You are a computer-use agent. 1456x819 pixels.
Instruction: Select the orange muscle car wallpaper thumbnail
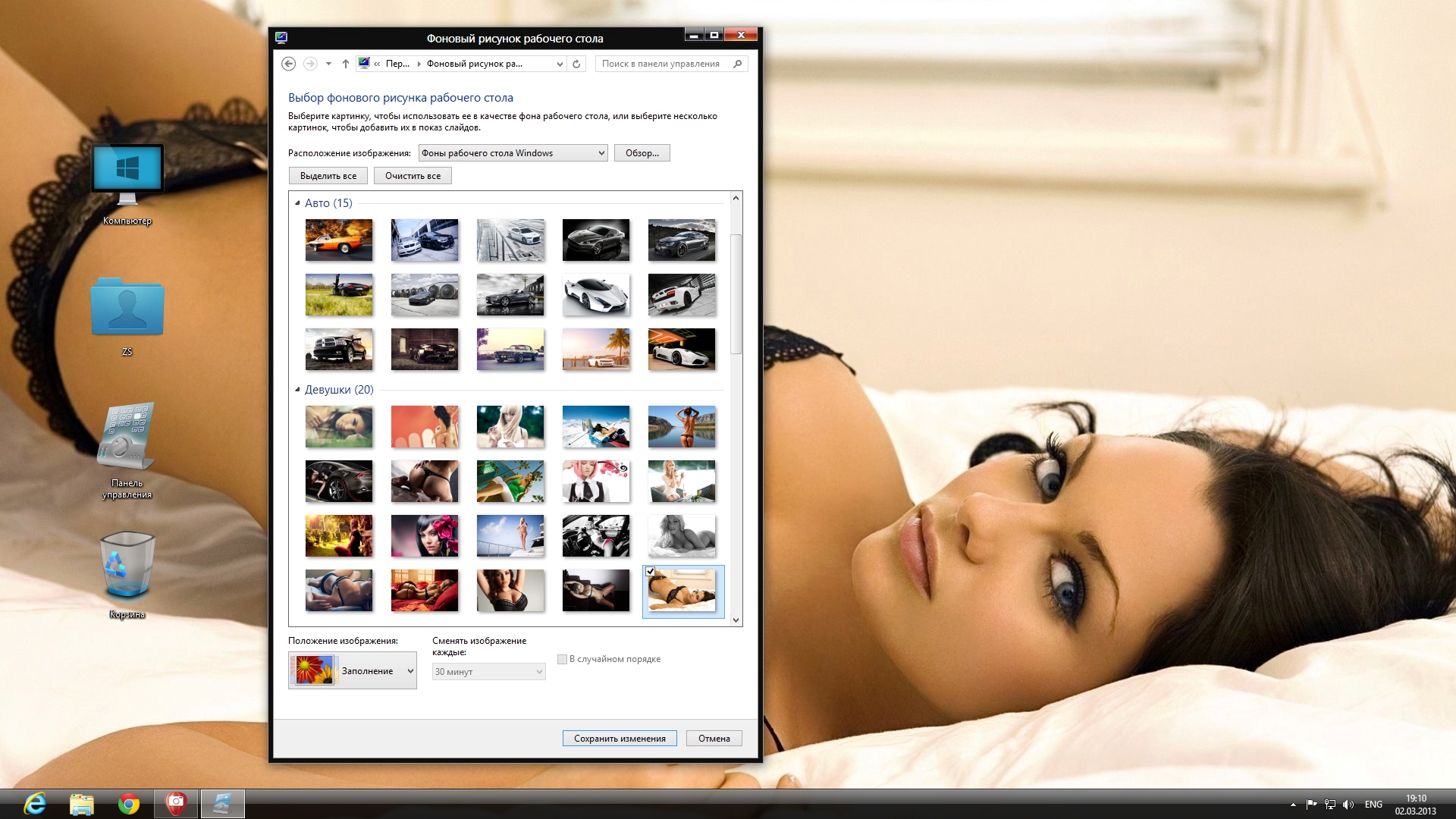pos(339,240)
